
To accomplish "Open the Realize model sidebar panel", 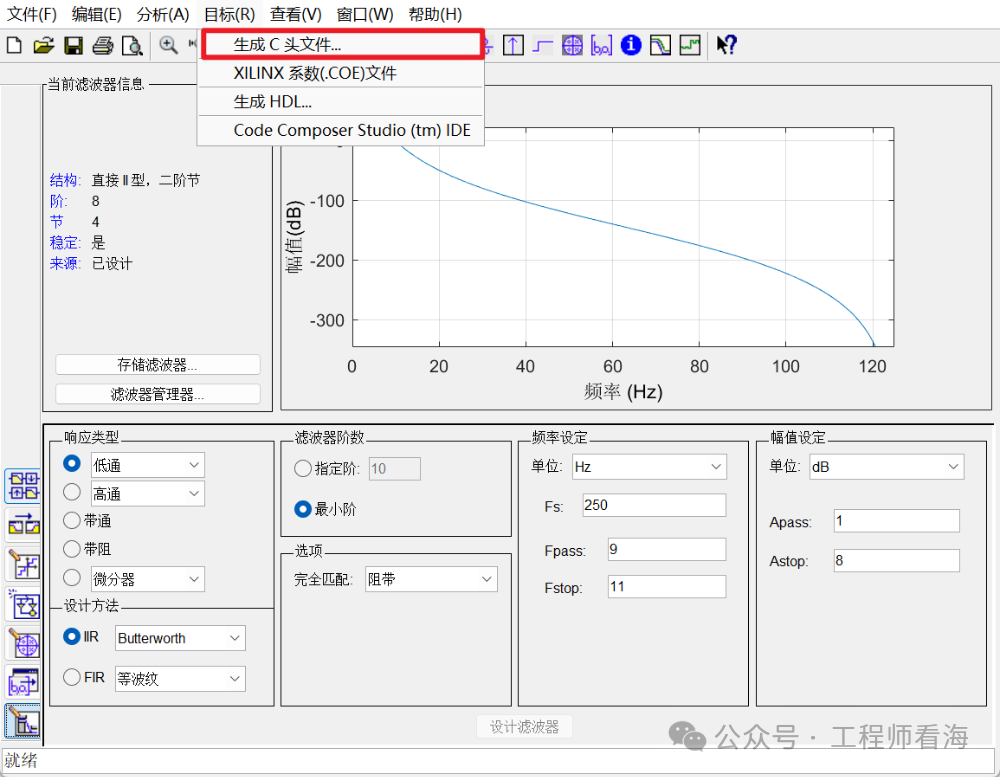I will [x=24, y=605].
